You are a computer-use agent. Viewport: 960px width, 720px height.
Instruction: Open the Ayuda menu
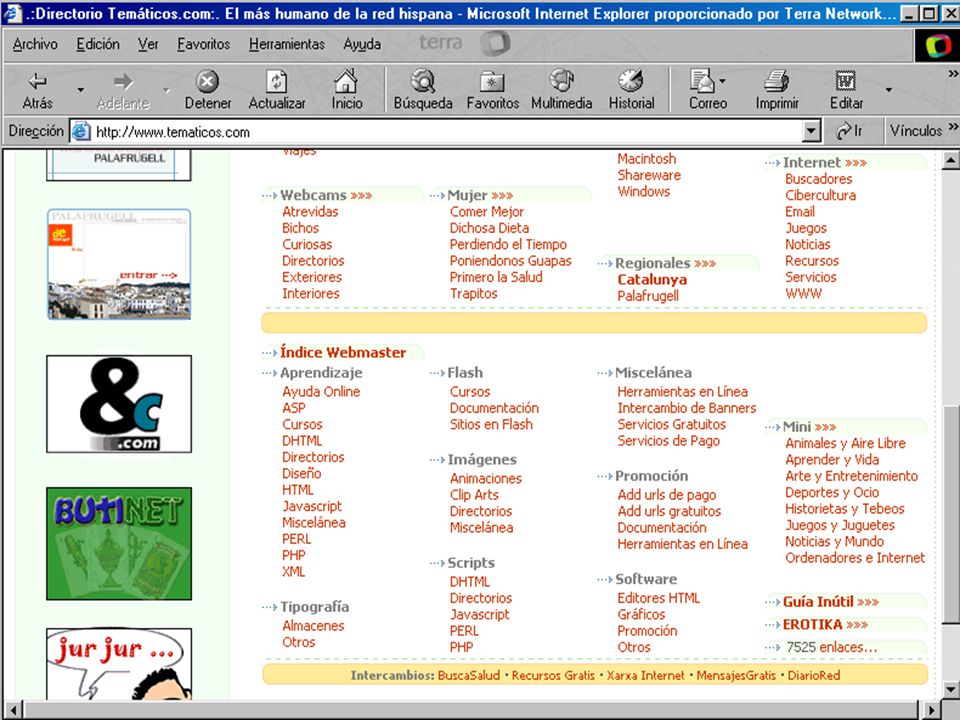coord(362,44)
